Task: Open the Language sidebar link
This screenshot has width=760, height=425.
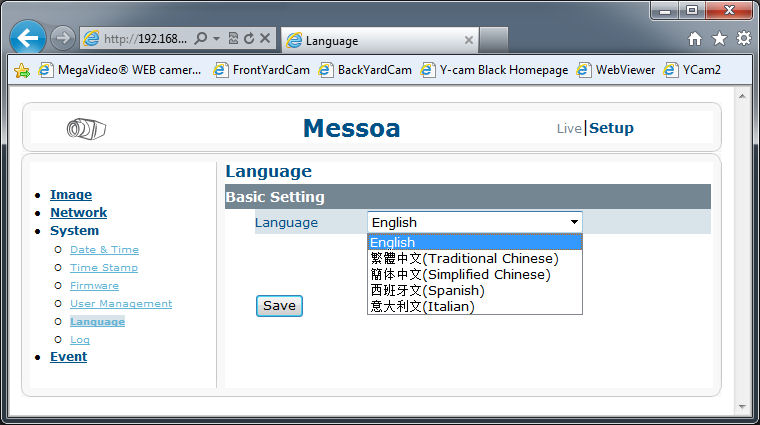Action: 97,321
